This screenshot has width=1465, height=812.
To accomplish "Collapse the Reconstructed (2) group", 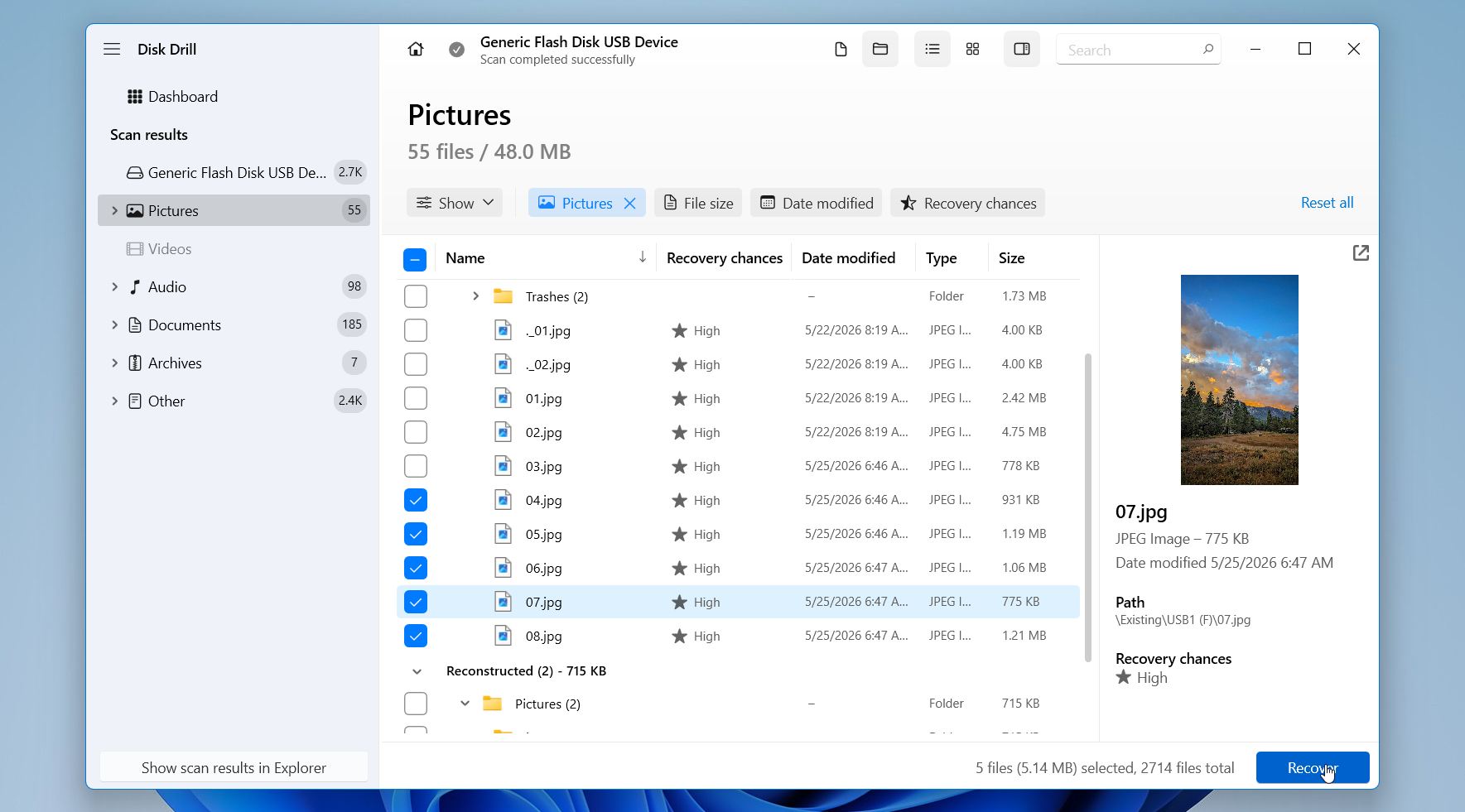I will pyautogui.click(x=417, y=671).
